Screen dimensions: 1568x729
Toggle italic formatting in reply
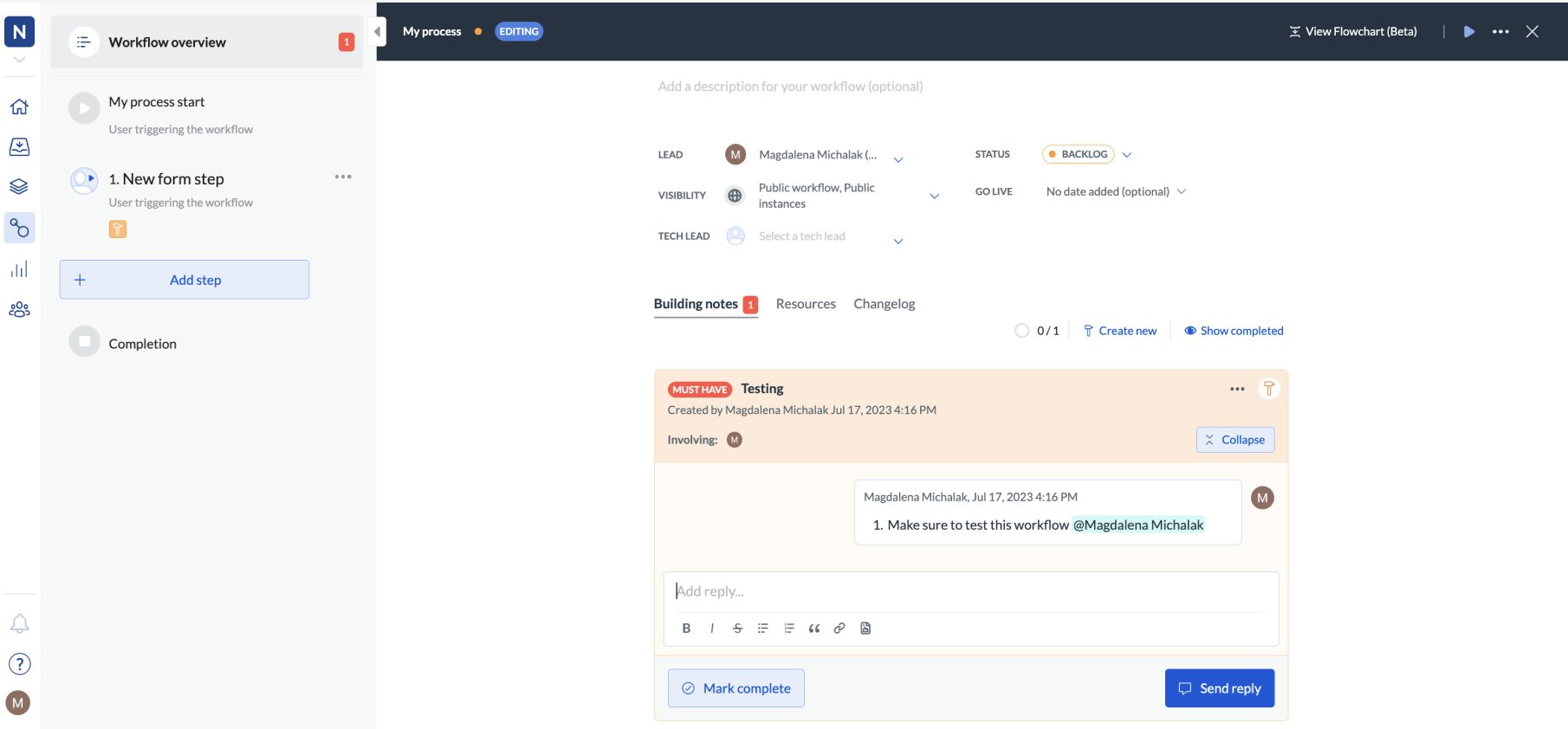[712, 629]
